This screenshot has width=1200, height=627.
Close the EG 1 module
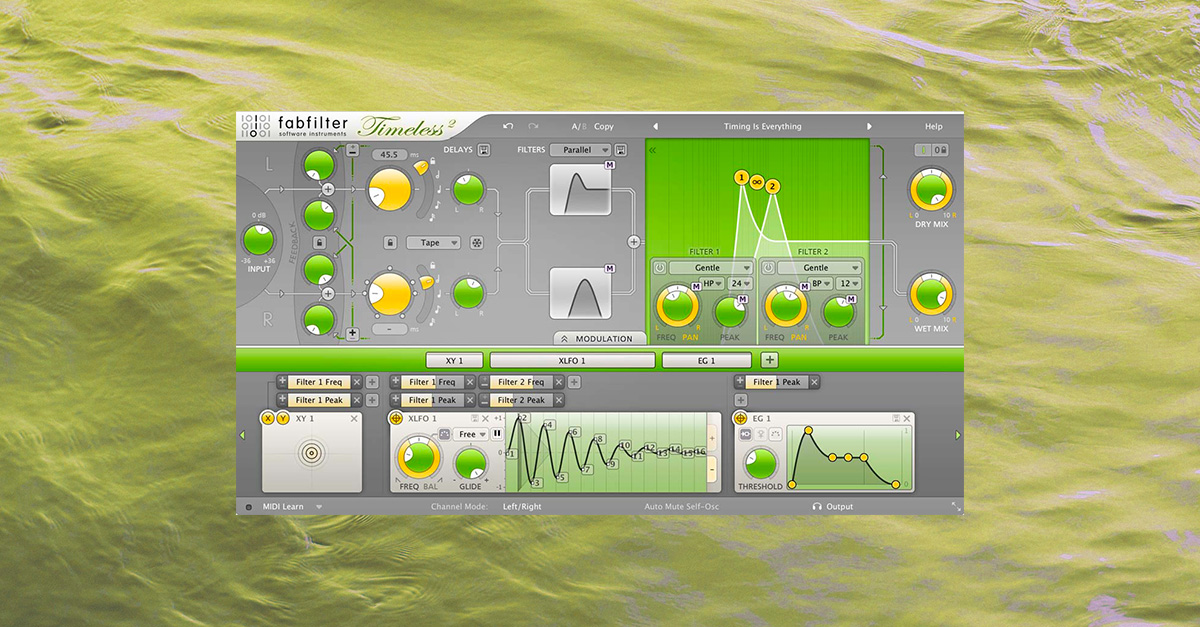[908, 418]
